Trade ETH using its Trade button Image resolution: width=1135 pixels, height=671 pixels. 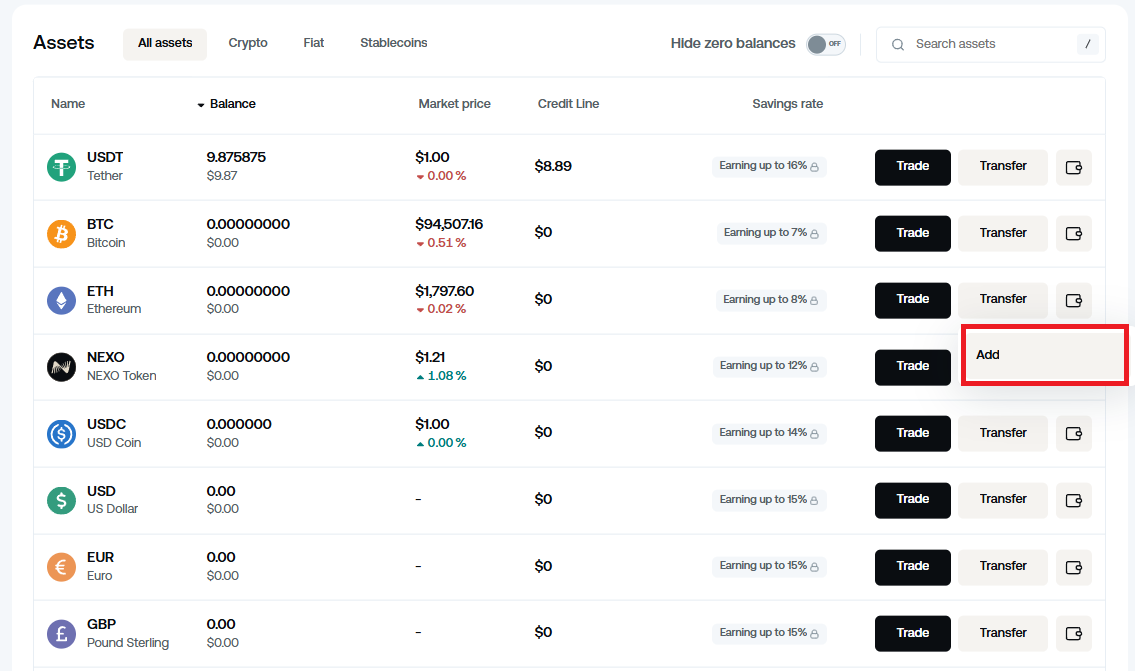click(x=913, y=300)
